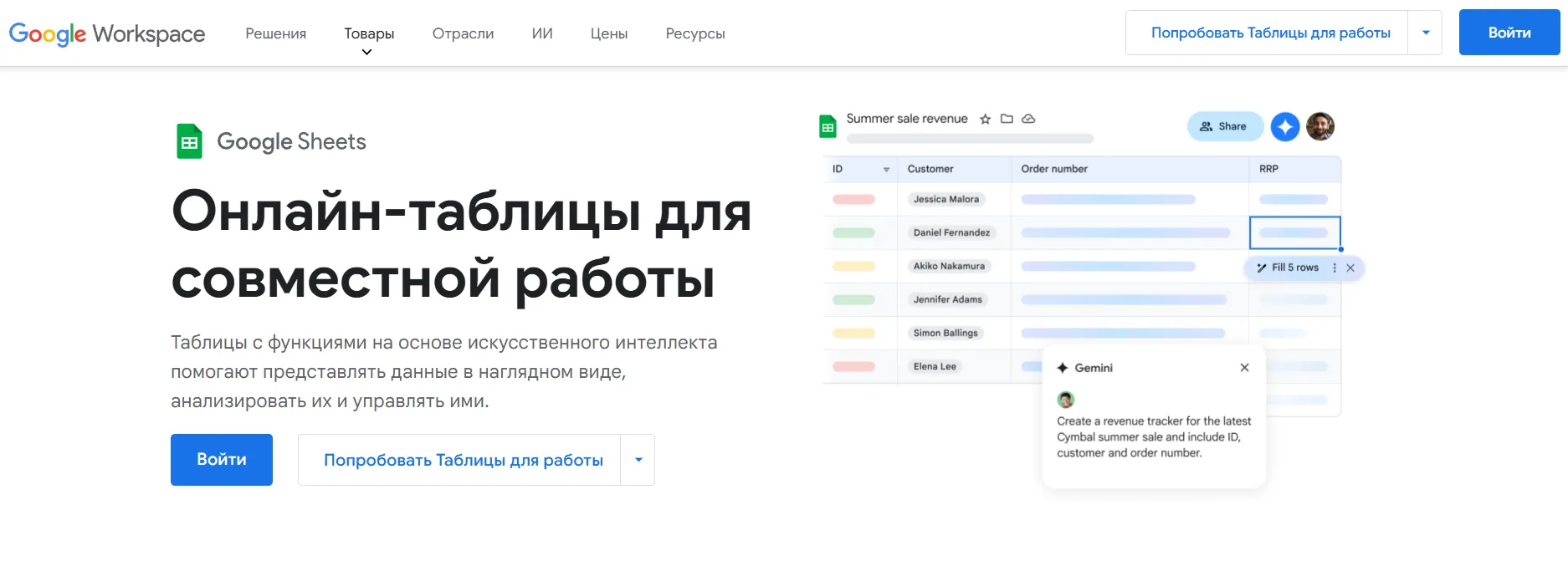This screenshot has height=561, width=1568.
Task: Select the highlighted RRP cell in Daniel Fernandez row
Action: click(1294, 233)
